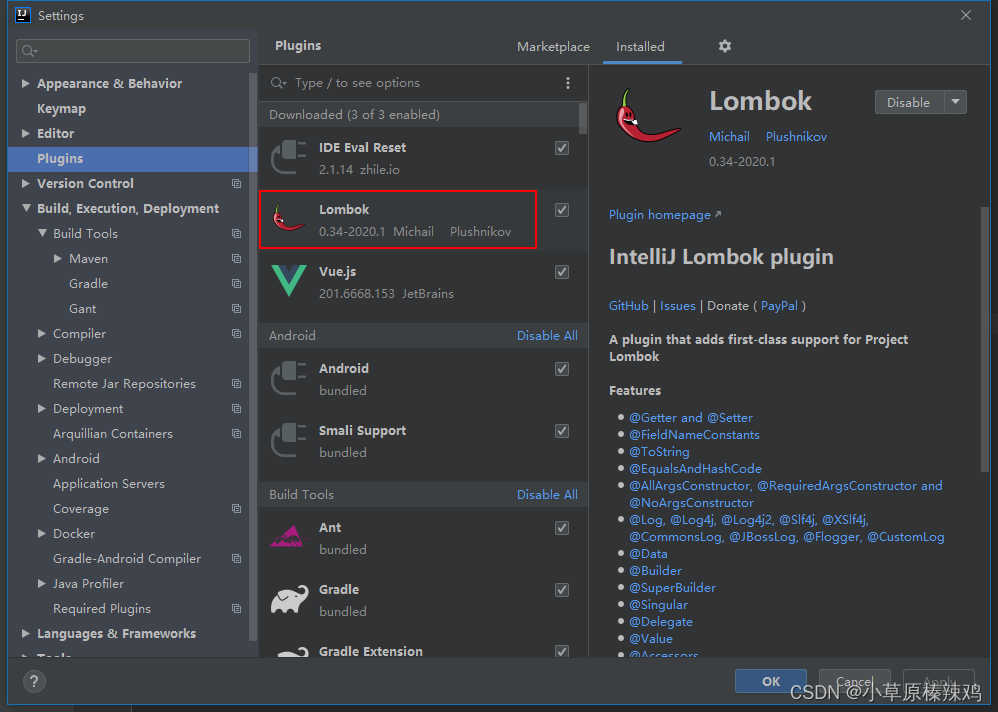Click project-level icon beside Deployment
The image size is (998, 712).
[x=236, y=408]
